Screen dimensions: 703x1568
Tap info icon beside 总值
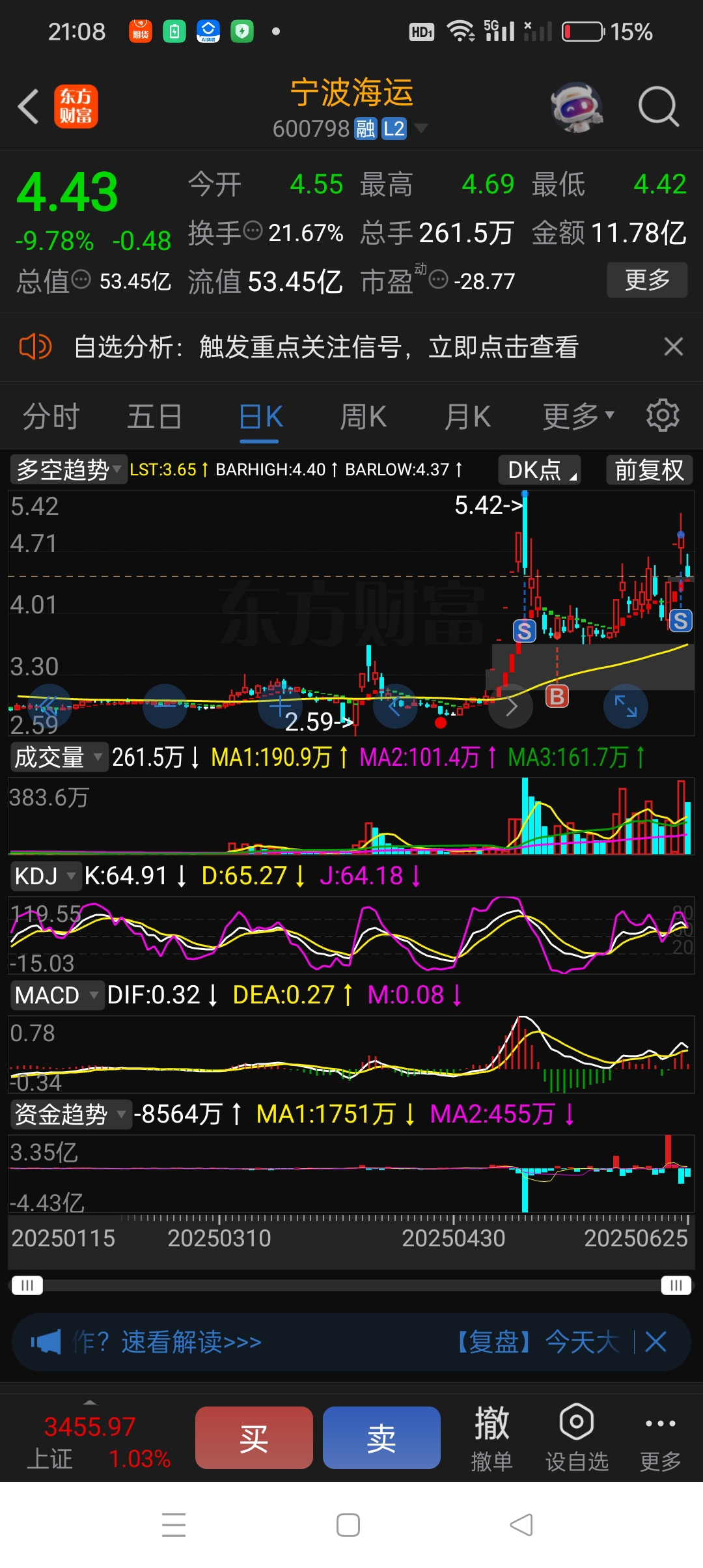[x=81, y=280]
